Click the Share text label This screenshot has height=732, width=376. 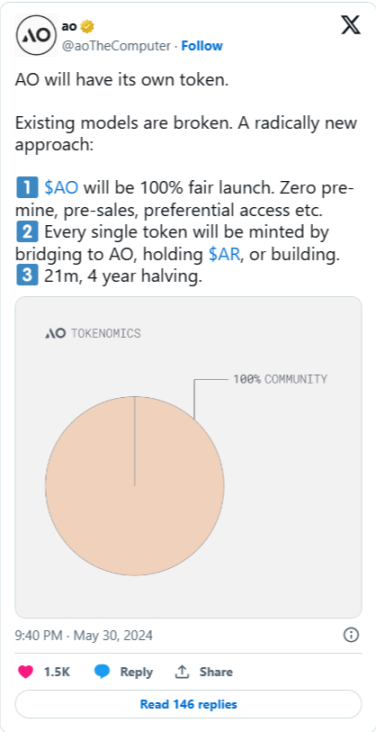[216, 672]
